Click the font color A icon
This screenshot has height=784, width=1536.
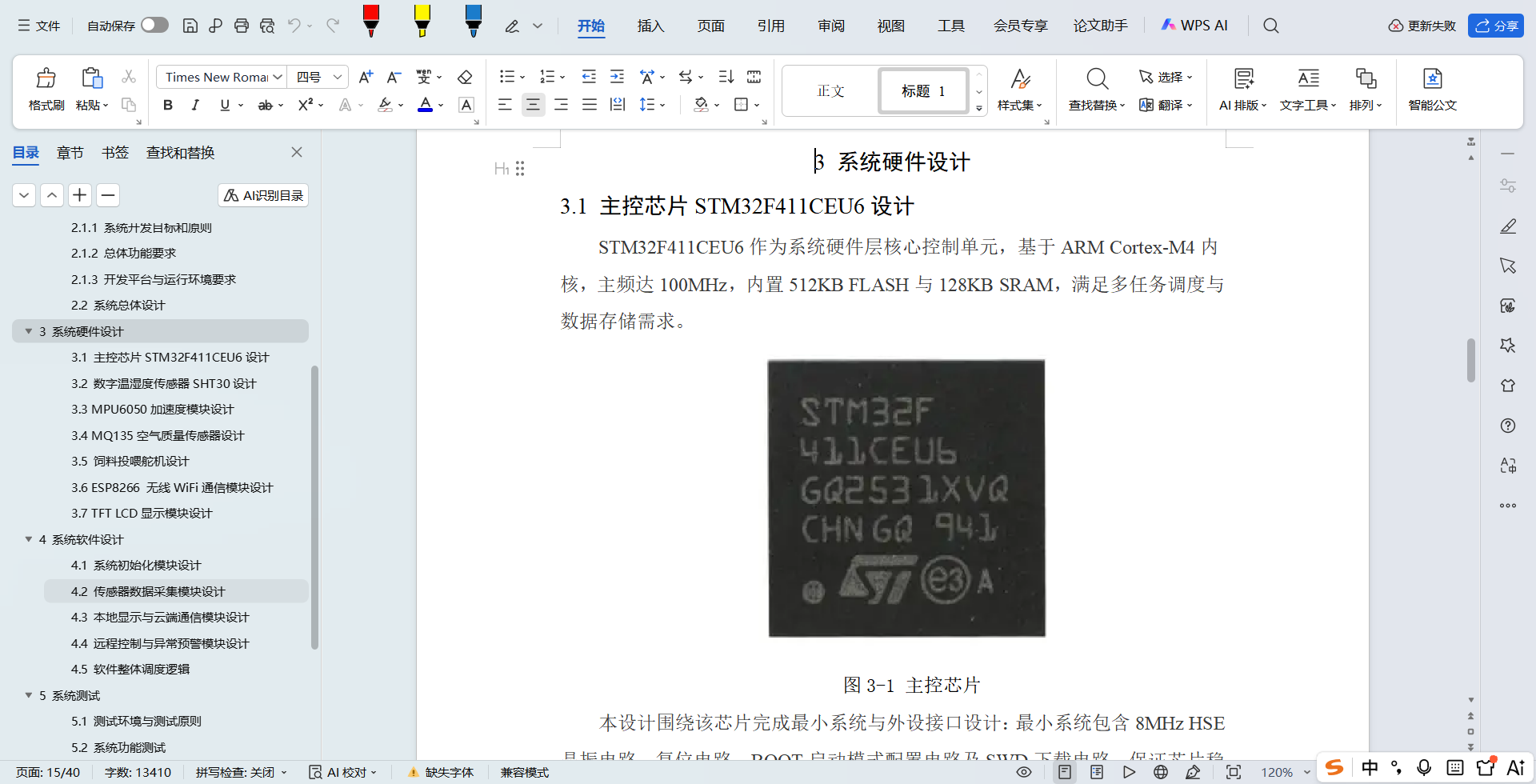pyautogui.click(x=426, y=105)
